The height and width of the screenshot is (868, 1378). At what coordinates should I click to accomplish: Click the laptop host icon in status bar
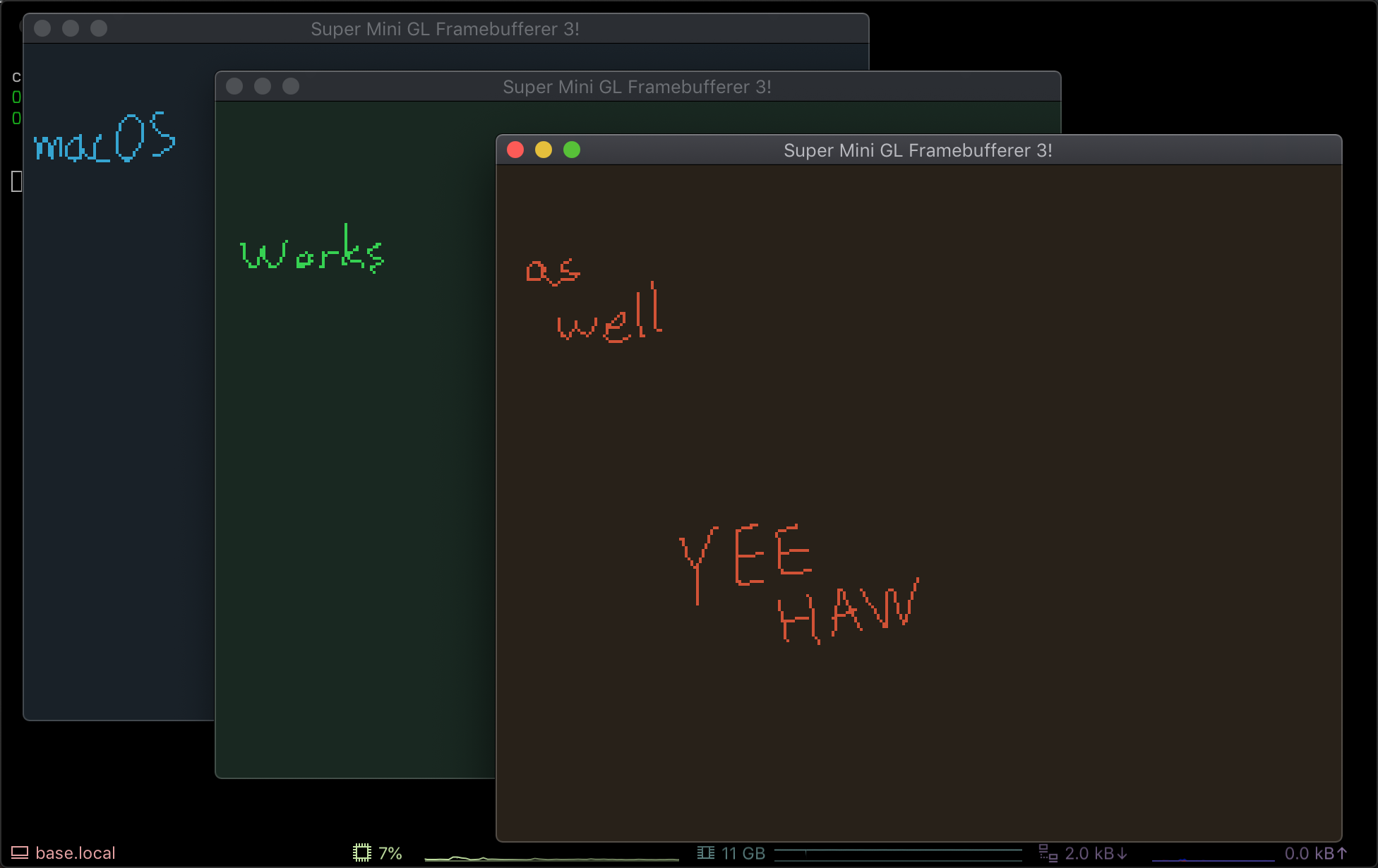click(x=19, y=853)
